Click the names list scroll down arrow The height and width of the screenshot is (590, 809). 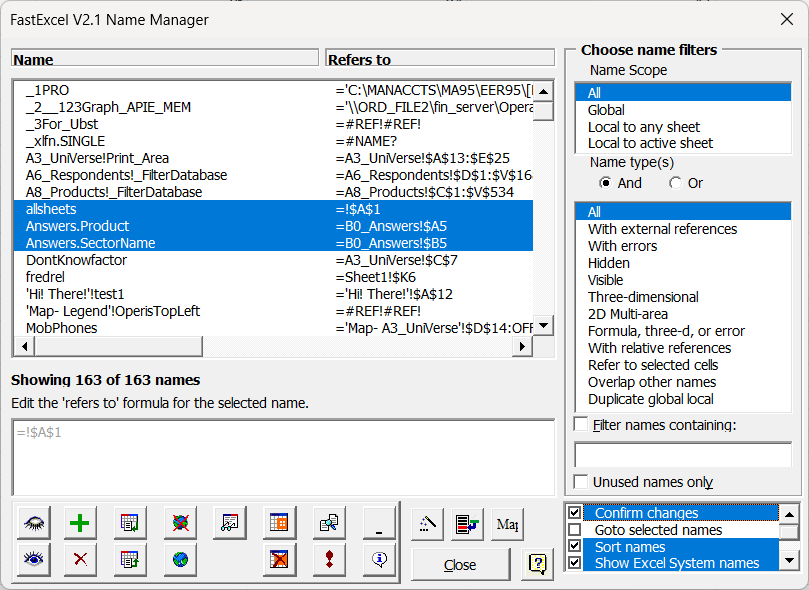(x=543, y=325)
